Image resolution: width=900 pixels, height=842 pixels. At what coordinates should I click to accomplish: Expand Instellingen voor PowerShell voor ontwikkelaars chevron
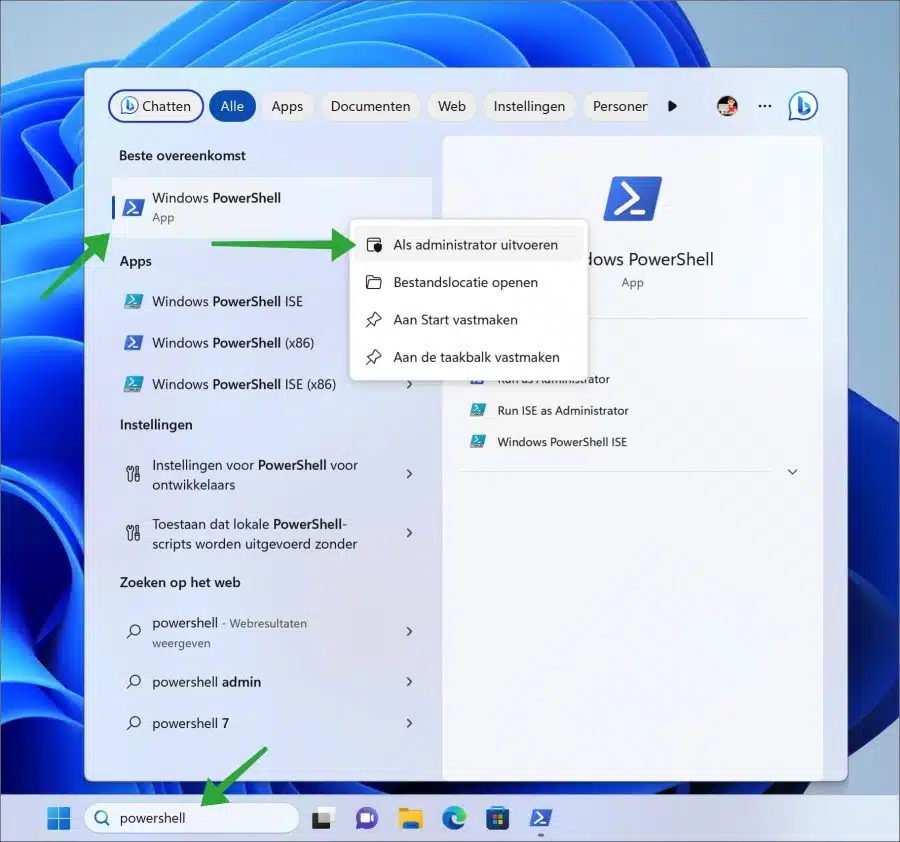409,474
